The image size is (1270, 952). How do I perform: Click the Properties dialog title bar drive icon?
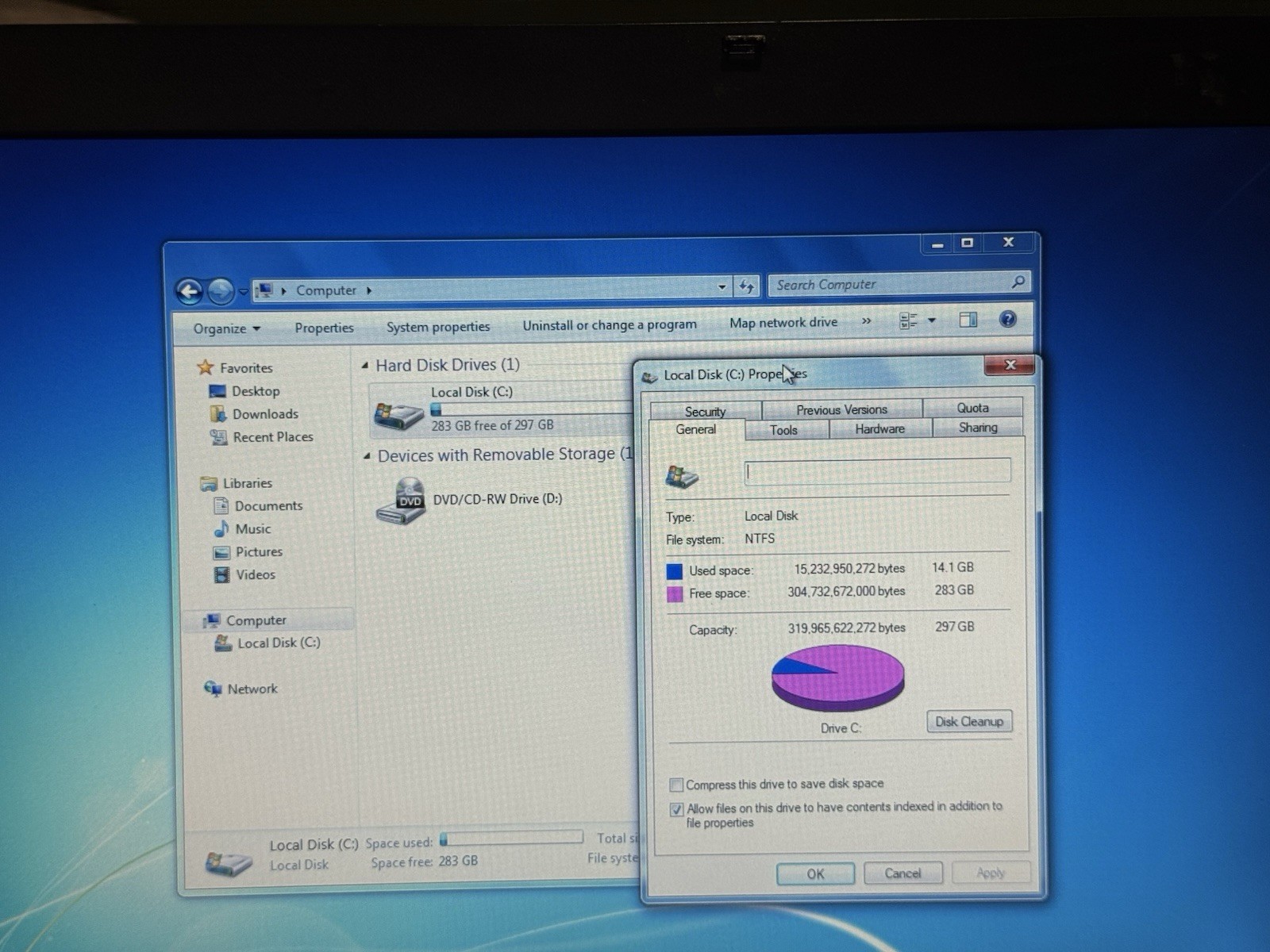[x=650, y=377]
